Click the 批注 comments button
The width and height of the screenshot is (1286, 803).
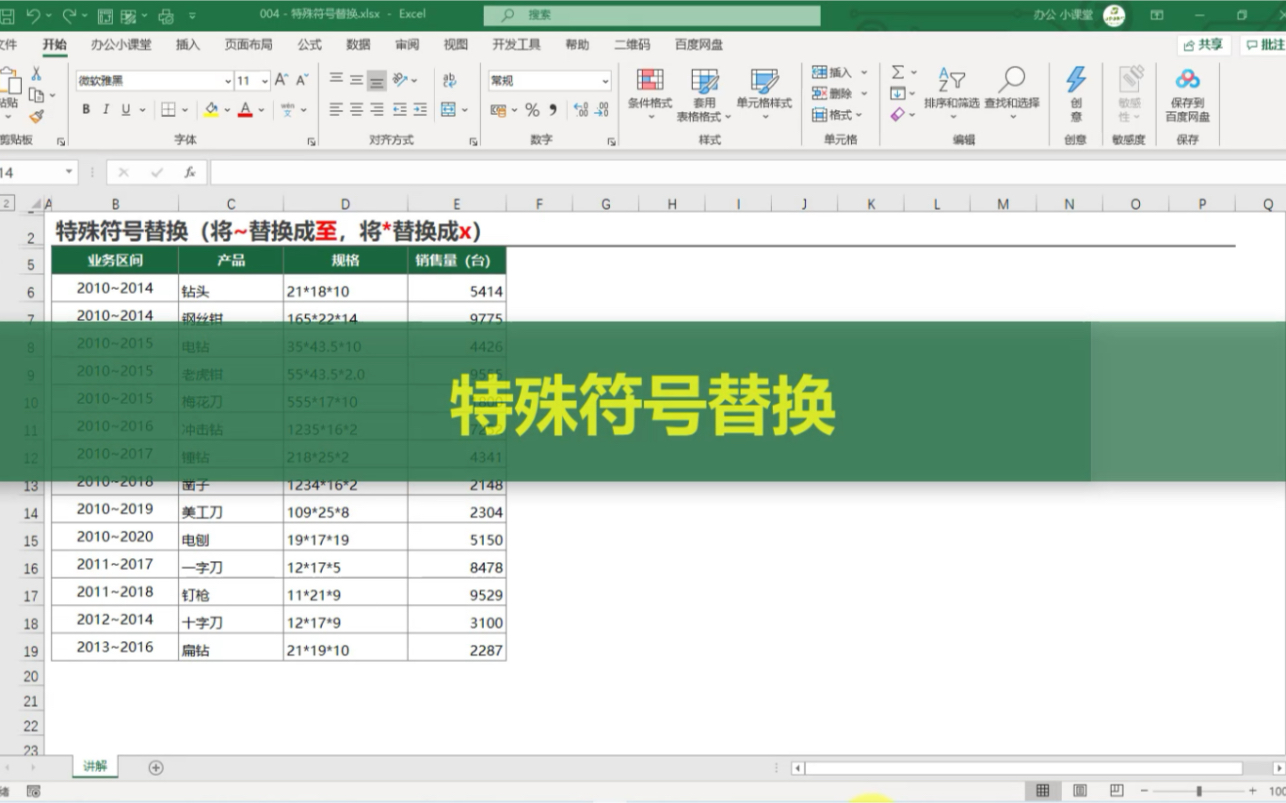(x=1264, y=45)
